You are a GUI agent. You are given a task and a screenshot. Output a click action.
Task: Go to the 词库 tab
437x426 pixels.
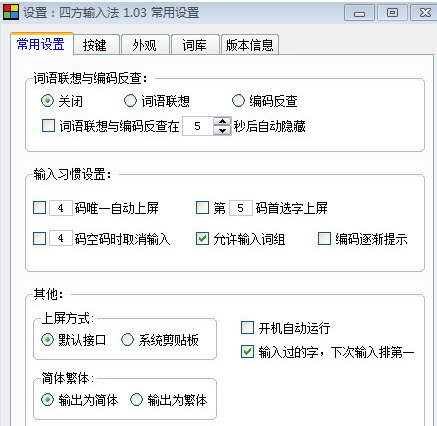(195, 45)
